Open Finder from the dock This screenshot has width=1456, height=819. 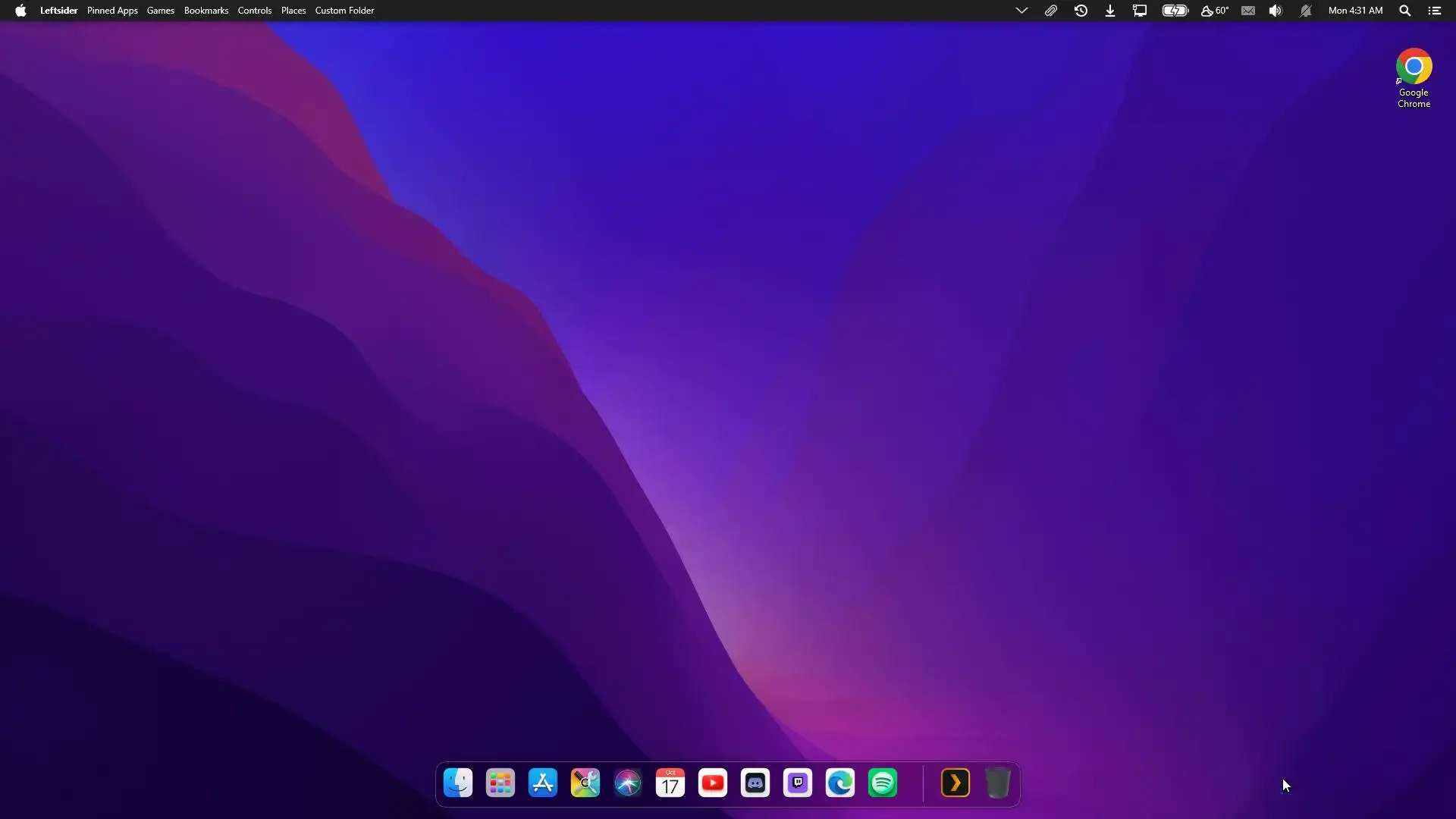pyautogui.click(x=458, y=783)
